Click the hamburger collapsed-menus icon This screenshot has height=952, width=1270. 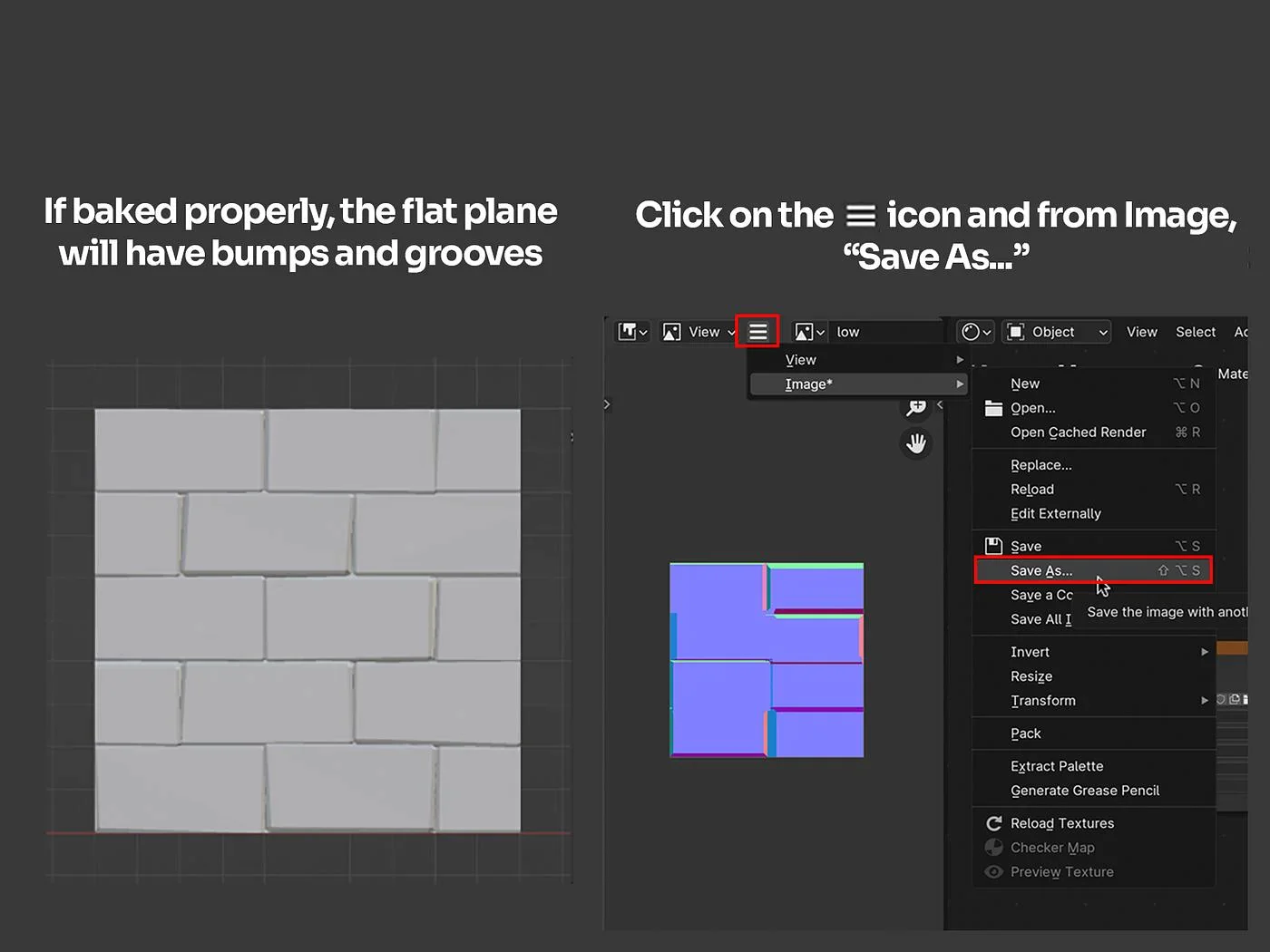[x=757, y=332]
